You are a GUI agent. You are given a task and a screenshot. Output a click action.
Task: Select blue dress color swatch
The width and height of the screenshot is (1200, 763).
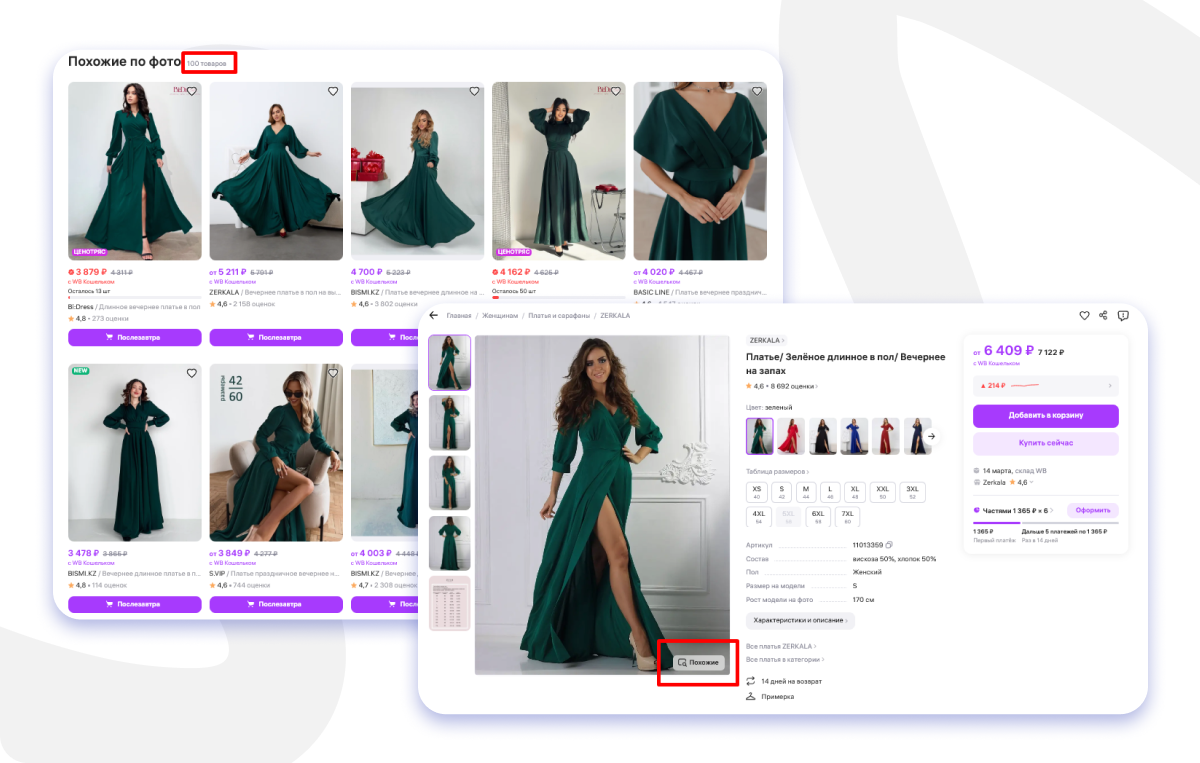pyautogui.click(x=854, y=436)
